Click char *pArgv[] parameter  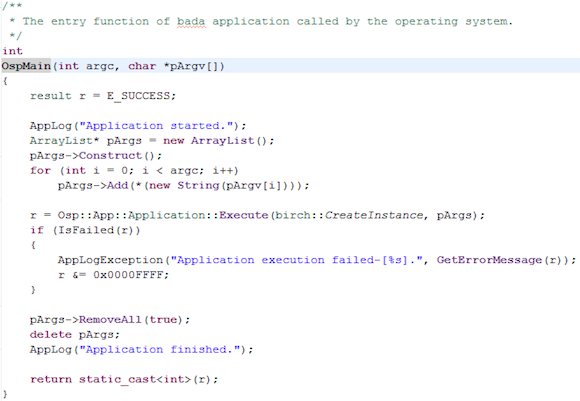coord(173,66)
